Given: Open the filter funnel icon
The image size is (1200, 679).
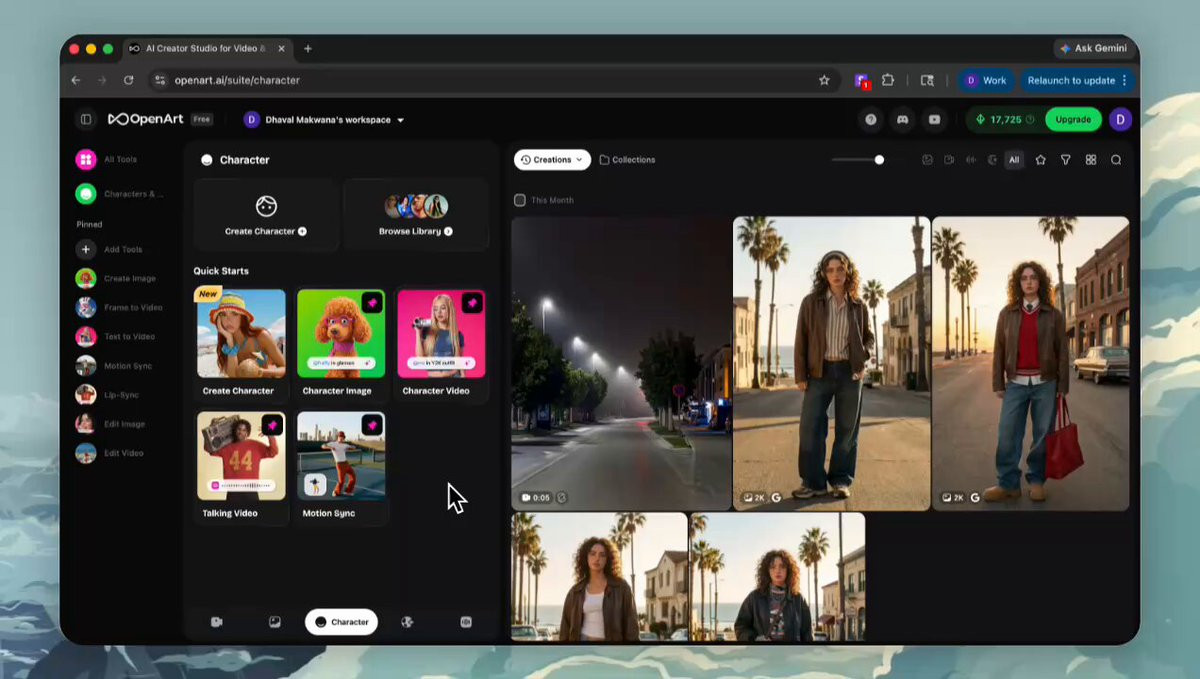Looking at the screenshot, I should (1065, 160).
